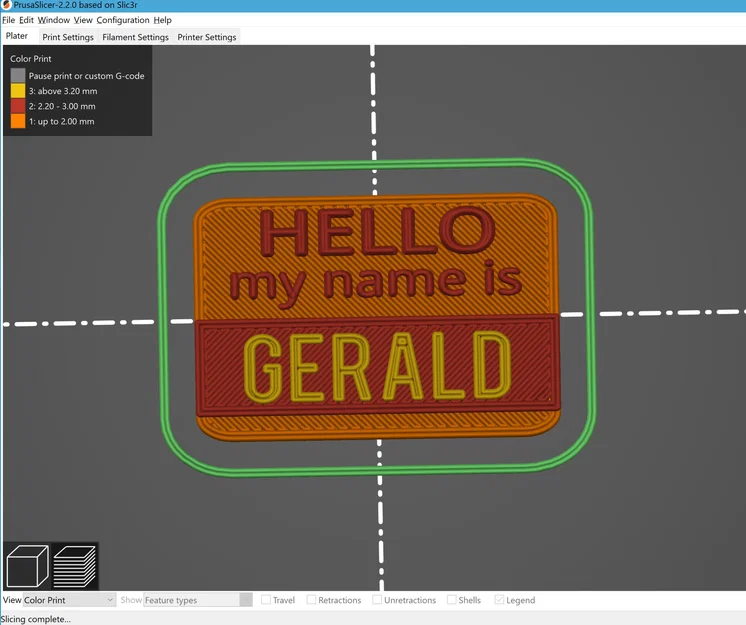This screenshot has height=625, width=746.
Task: Click the orange up to 2.00 mm swatch
Action: click(x=18, y=121)
